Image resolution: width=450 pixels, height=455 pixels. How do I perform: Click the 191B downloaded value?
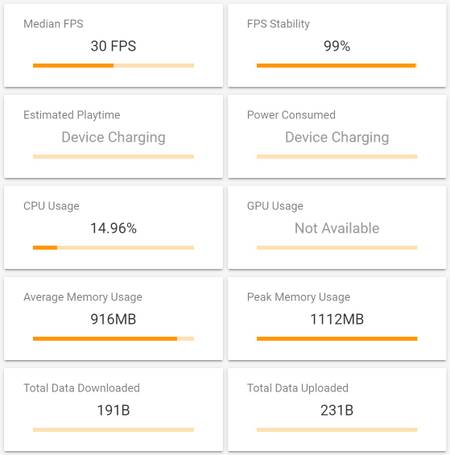coord(113,410)
